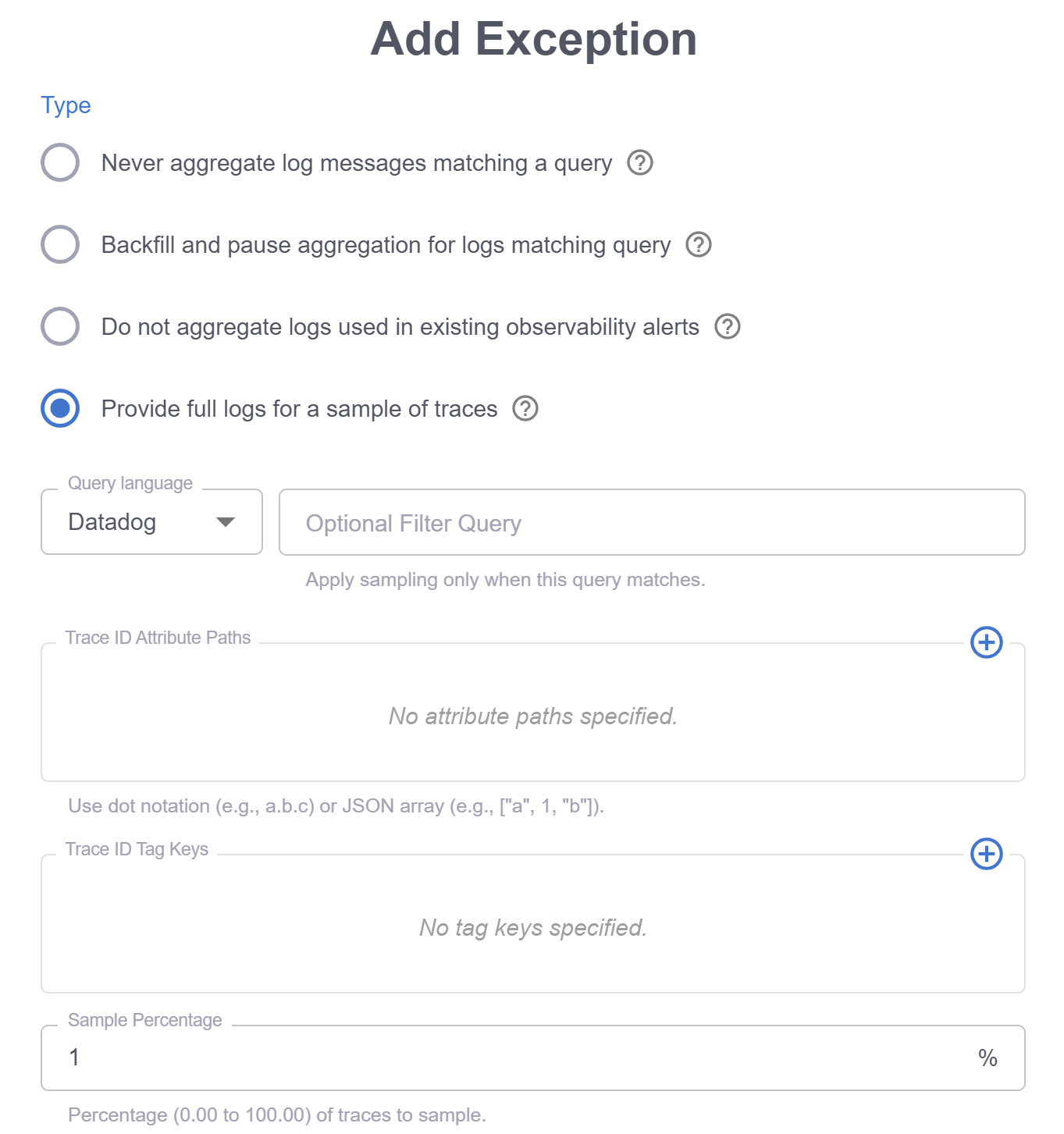The height and width of the screenshot is (1134, 1064).
Task: Add a Trace ID tag key
Action: [987, 854]
